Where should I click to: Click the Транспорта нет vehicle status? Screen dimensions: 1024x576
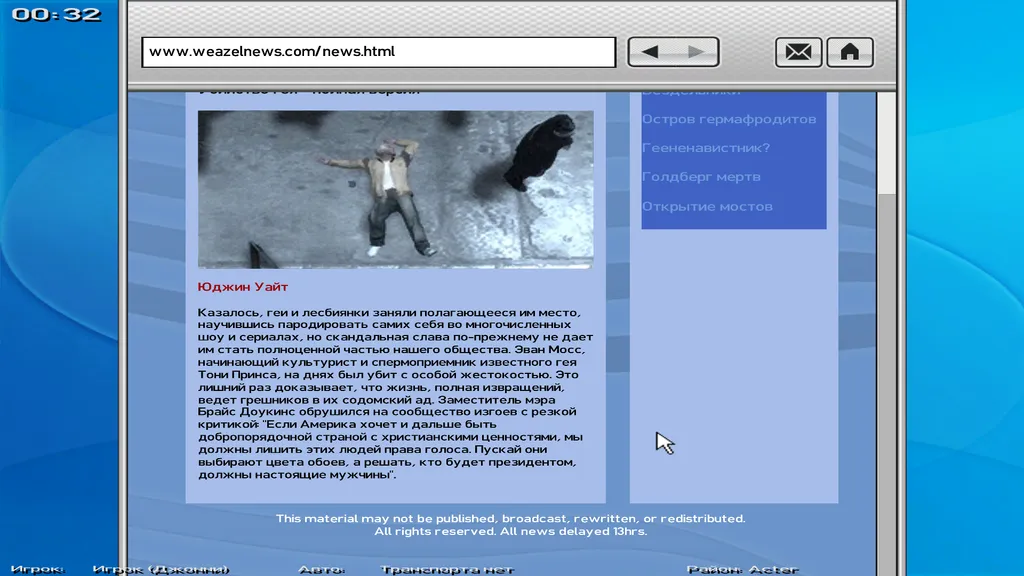pyautogui.click(x=446, y=569)
